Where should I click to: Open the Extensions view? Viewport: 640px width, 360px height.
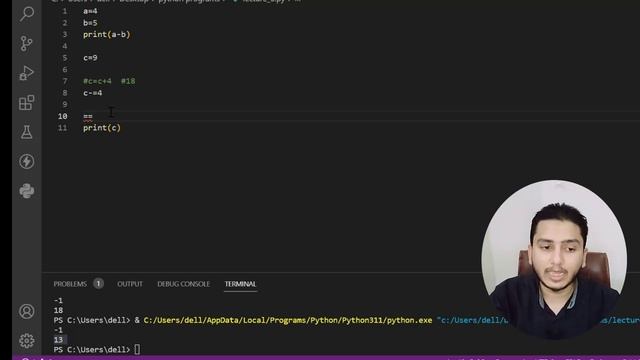pos(27,102)
